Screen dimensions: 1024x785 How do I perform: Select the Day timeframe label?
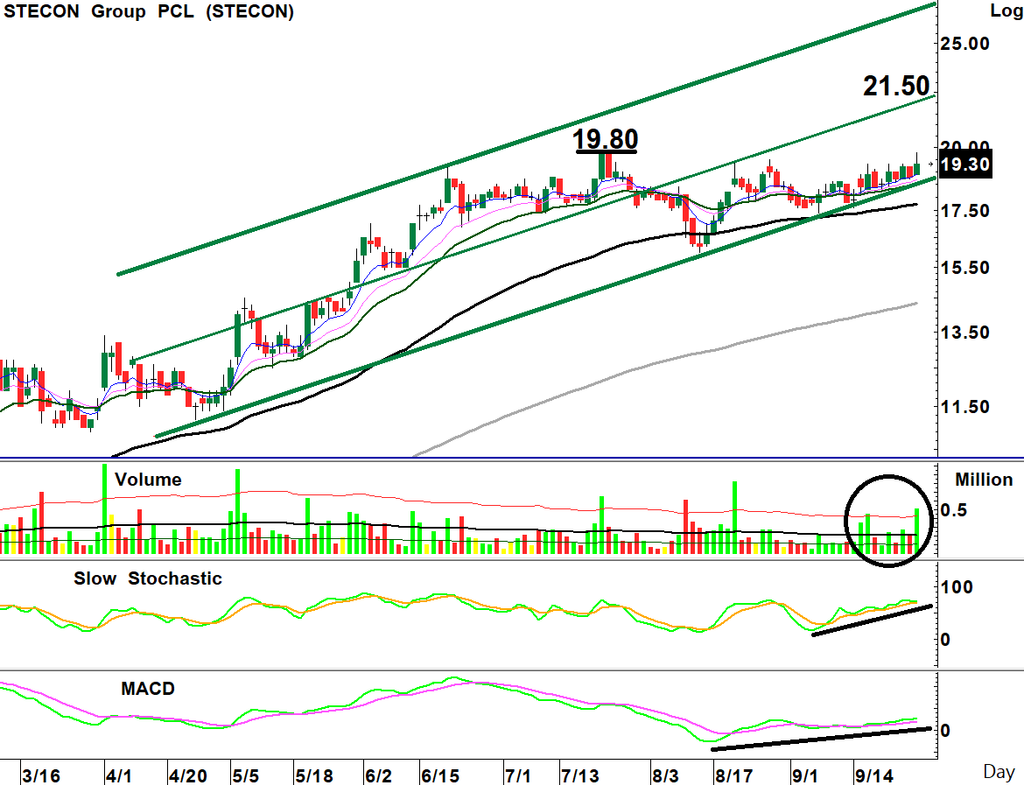(x=999, y=773)
